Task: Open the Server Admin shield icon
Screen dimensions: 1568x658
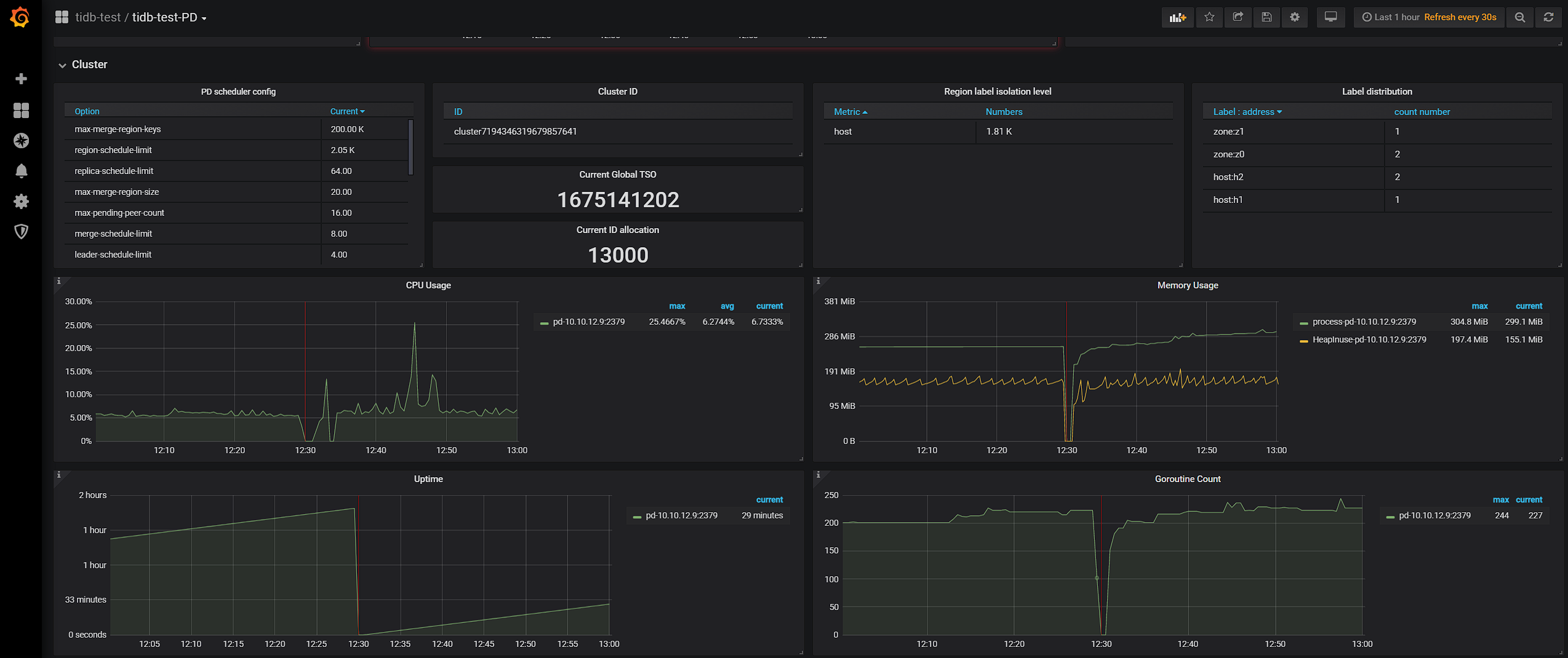Action: click(21, 231)
